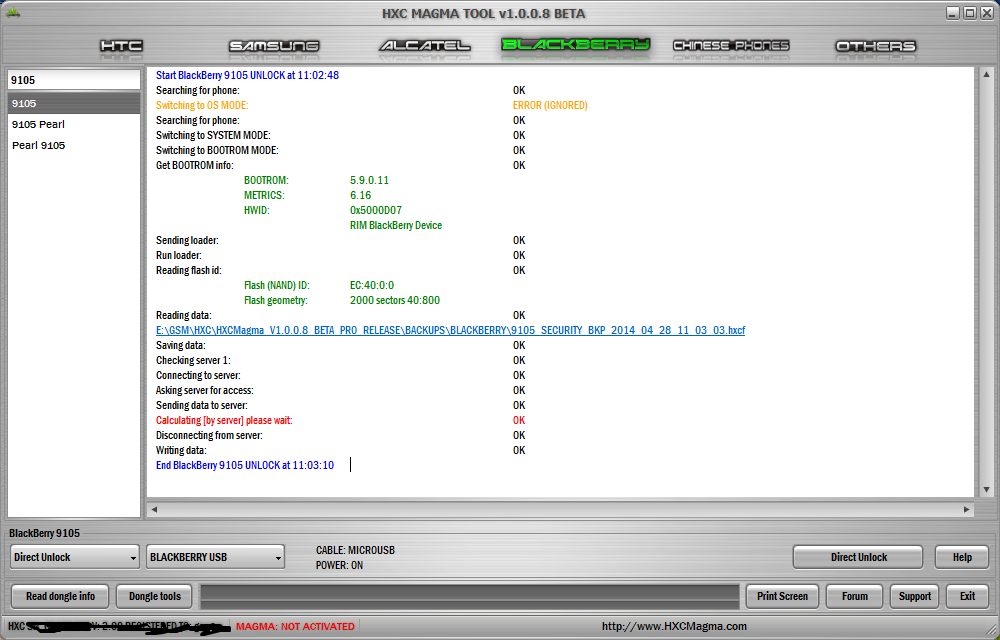
Task: Switch to the Samsung tab
Action: tap(274, 46)
